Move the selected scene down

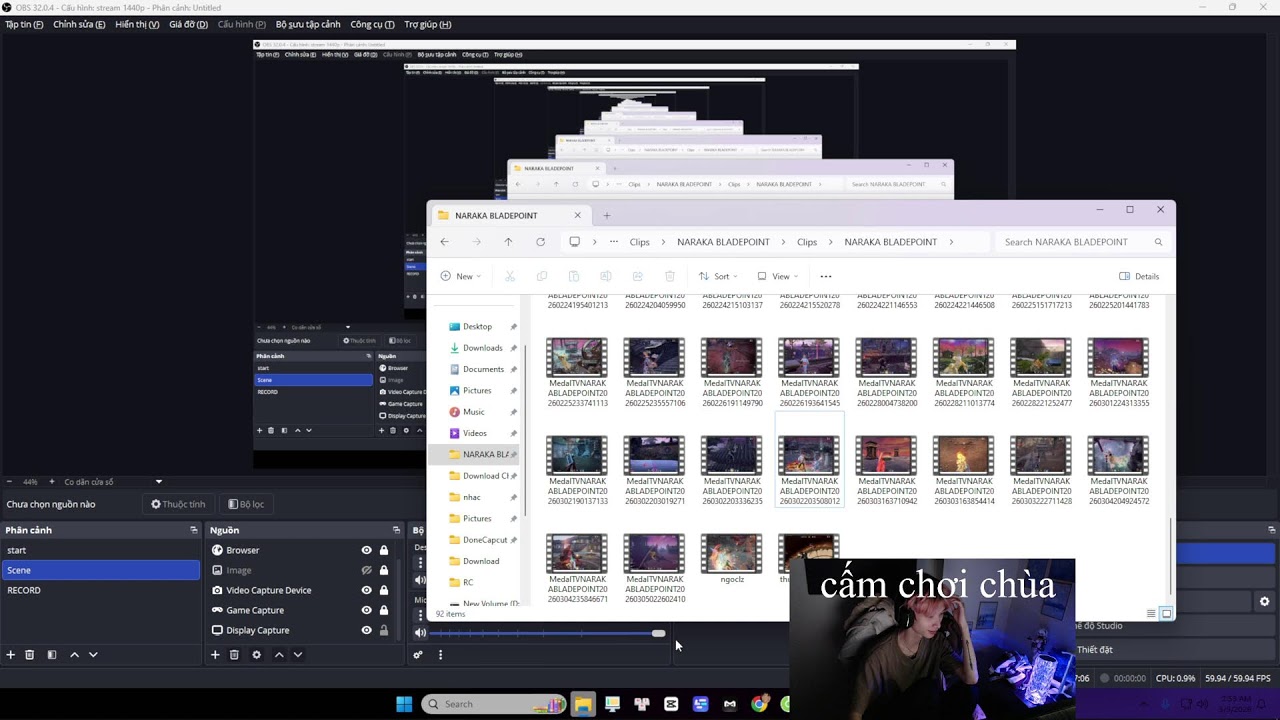93,655
